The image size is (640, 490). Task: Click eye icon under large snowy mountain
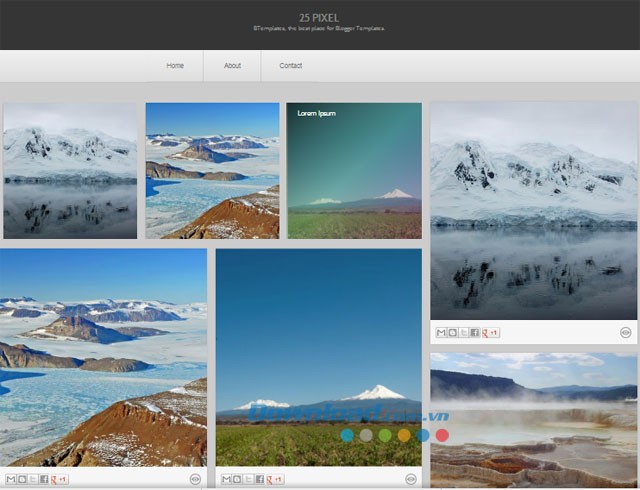pos(625,332)
